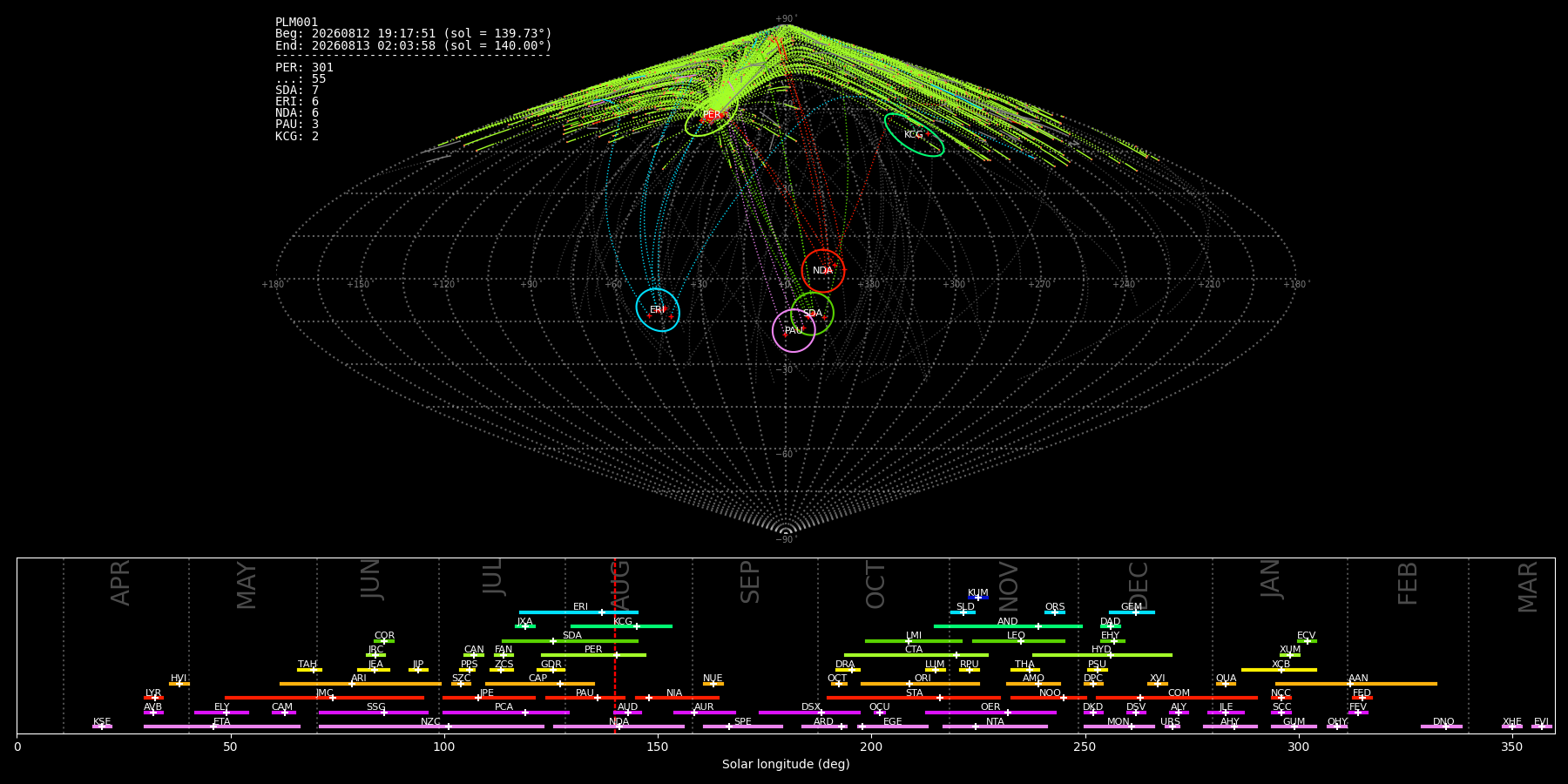Select the KUM shower marker in timeline

978,598
